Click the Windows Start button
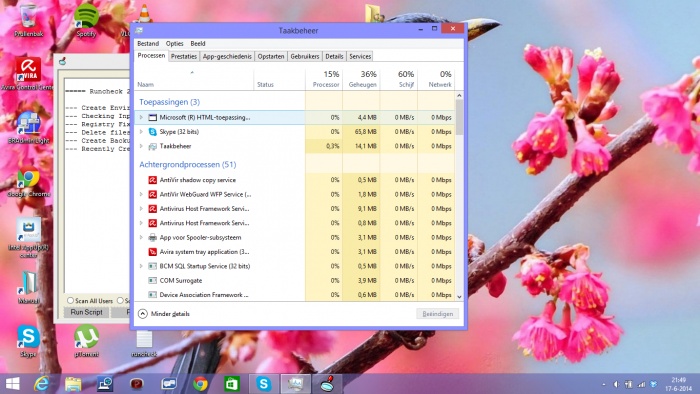The image size is (700, 394). (x=12, y=384)
